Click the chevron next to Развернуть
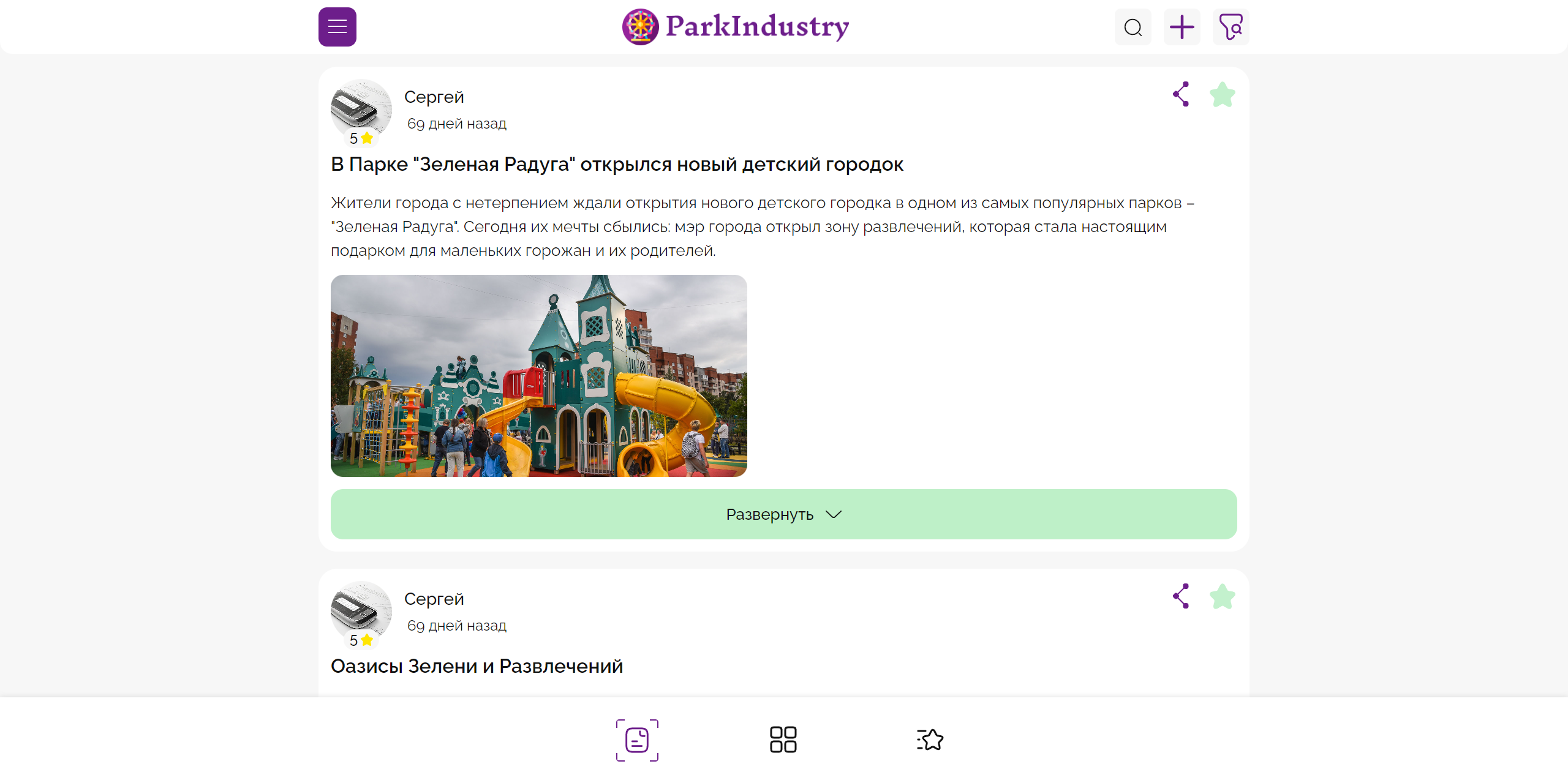1568x783 pixels. pyautogui.click(x=834, y=514)
